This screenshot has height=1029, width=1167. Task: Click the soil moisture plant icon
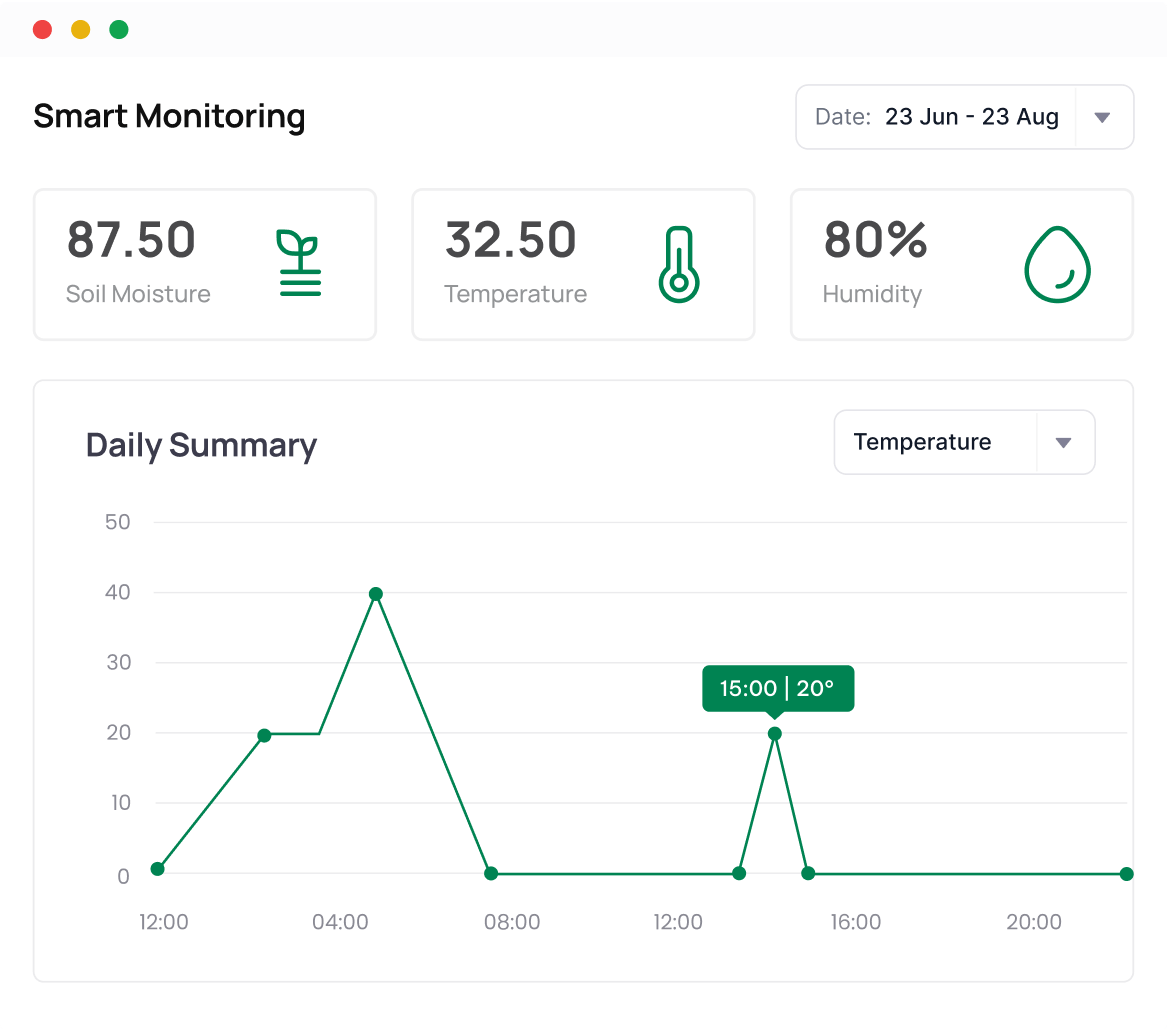coord(298,264)
